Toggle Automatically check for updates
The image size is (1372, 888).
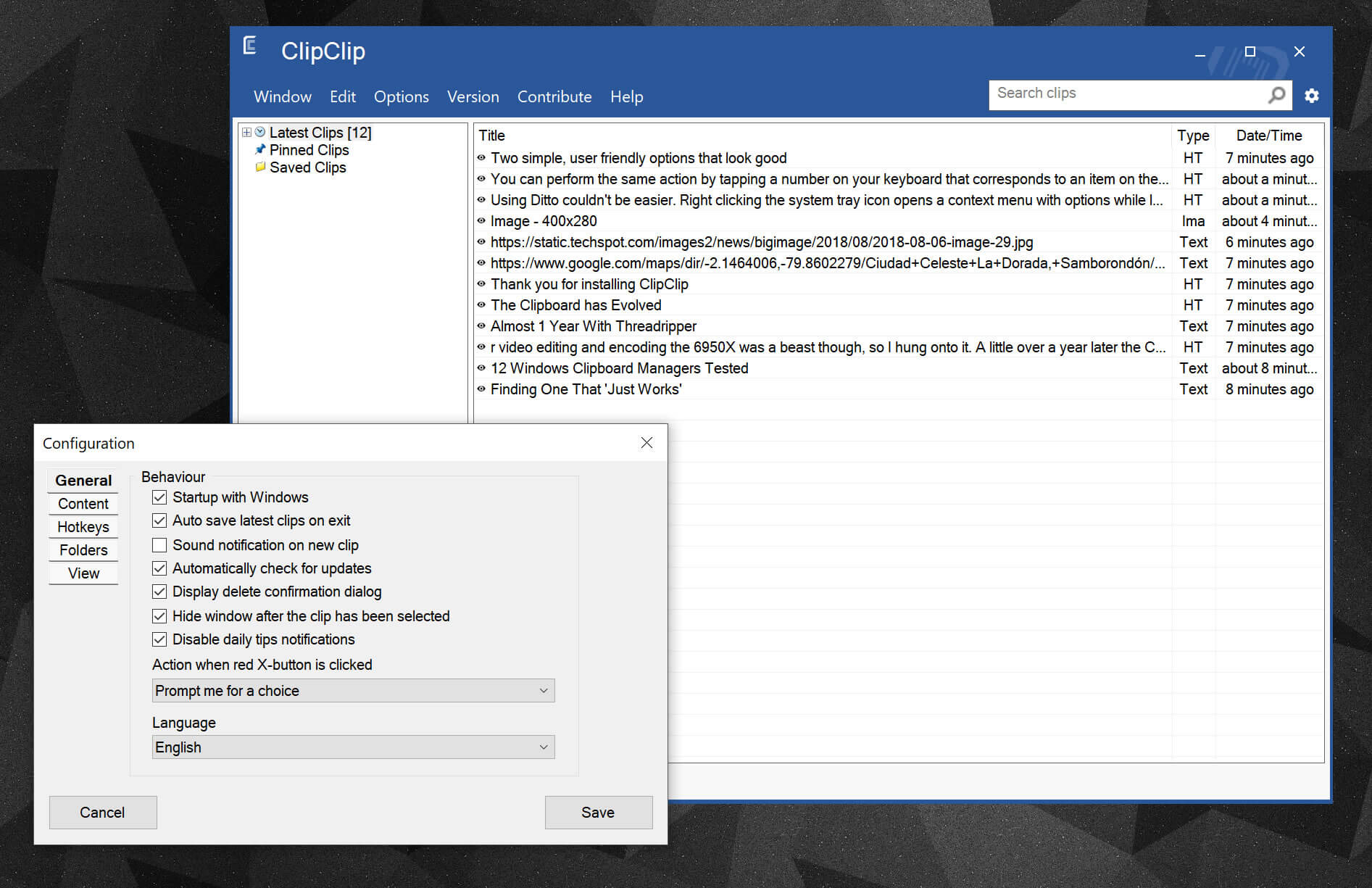coord(159,568)
